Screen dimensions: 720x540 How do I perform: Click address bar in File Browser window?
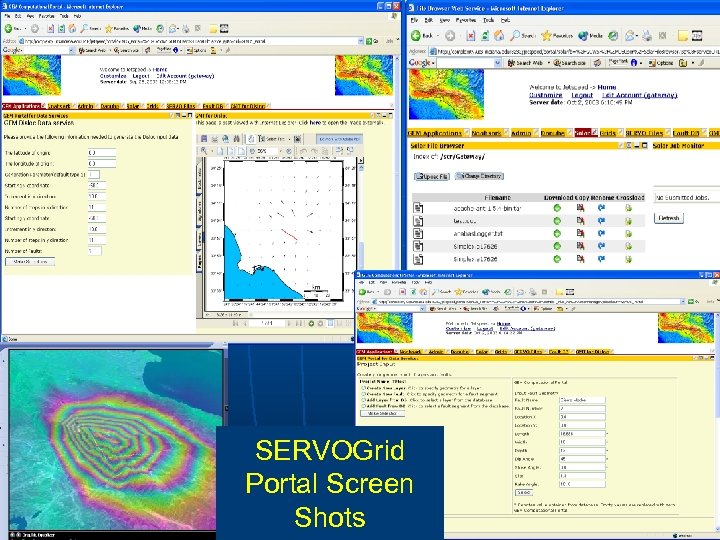[x=574, y=51]
